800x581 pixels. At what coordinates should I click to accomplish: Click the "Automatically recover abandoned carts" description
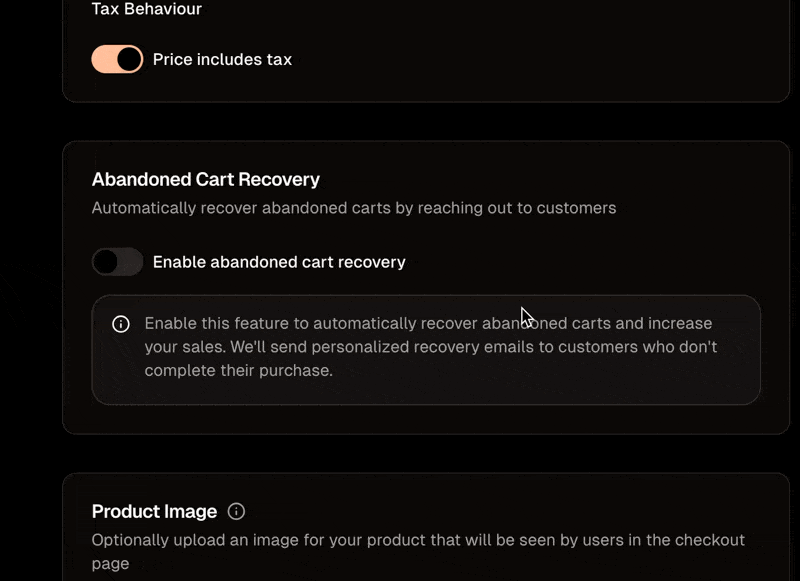353,208
